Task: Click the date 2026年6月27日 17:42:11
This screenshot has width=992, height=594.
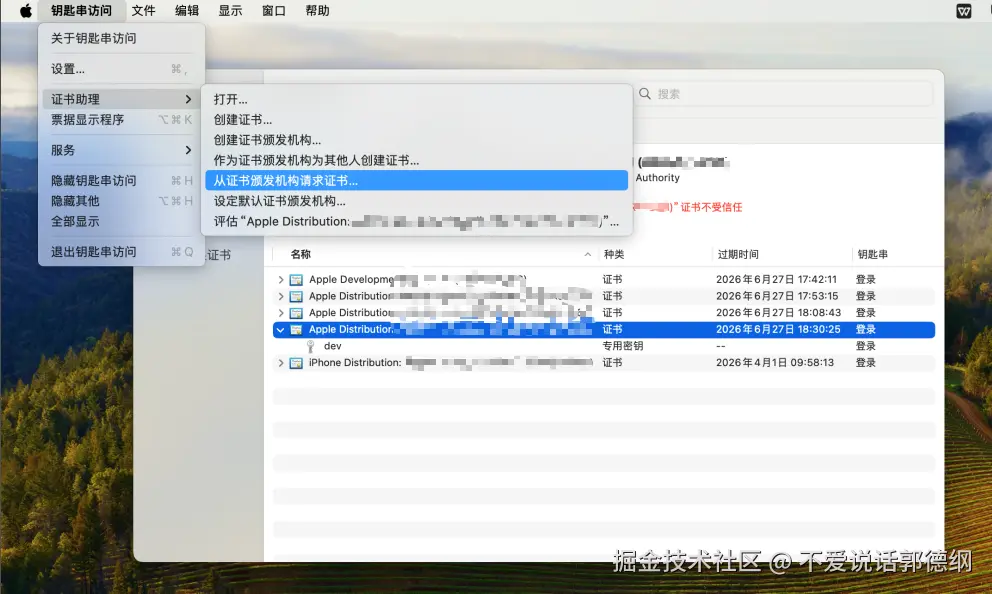Action: (776, 279)
